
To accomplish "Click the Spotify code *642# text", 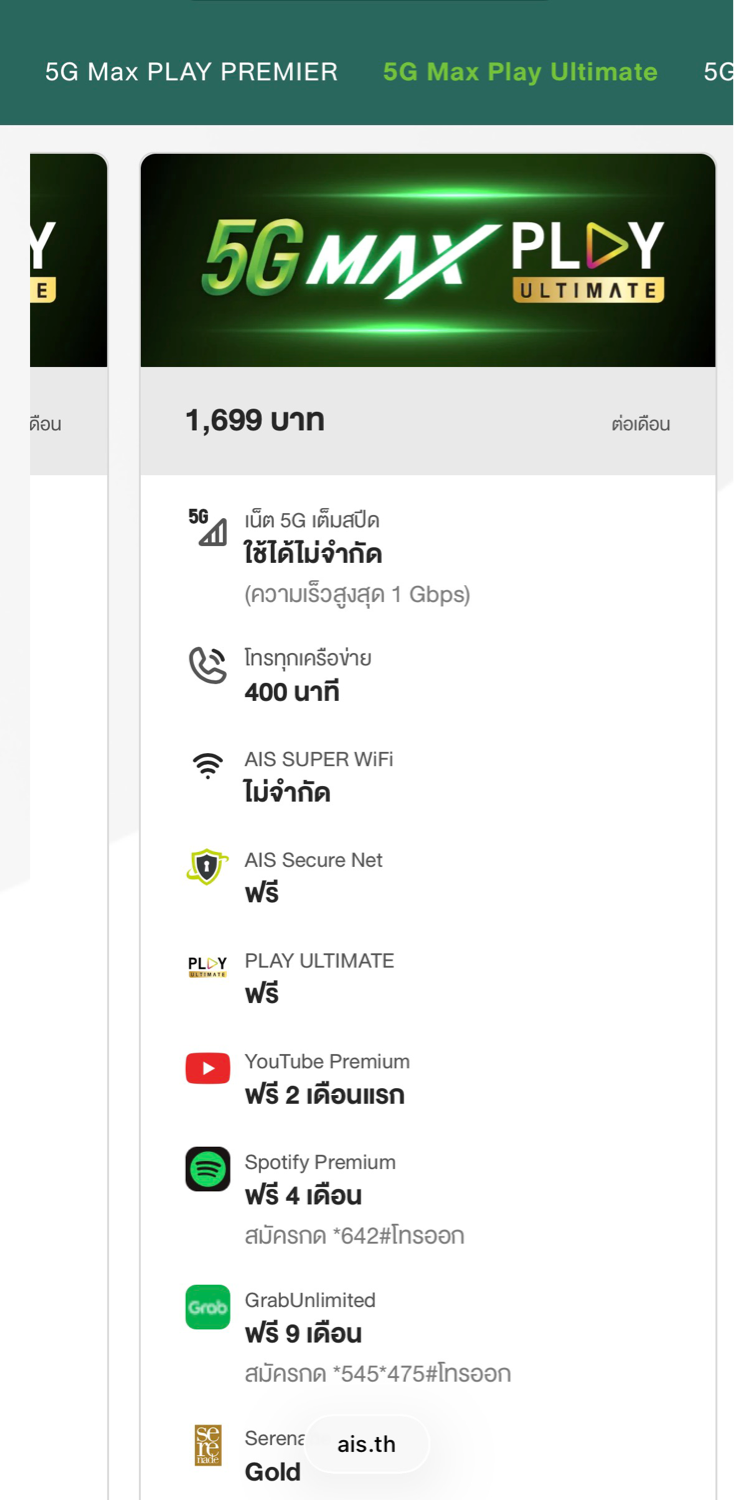I will pos(354,1236).
